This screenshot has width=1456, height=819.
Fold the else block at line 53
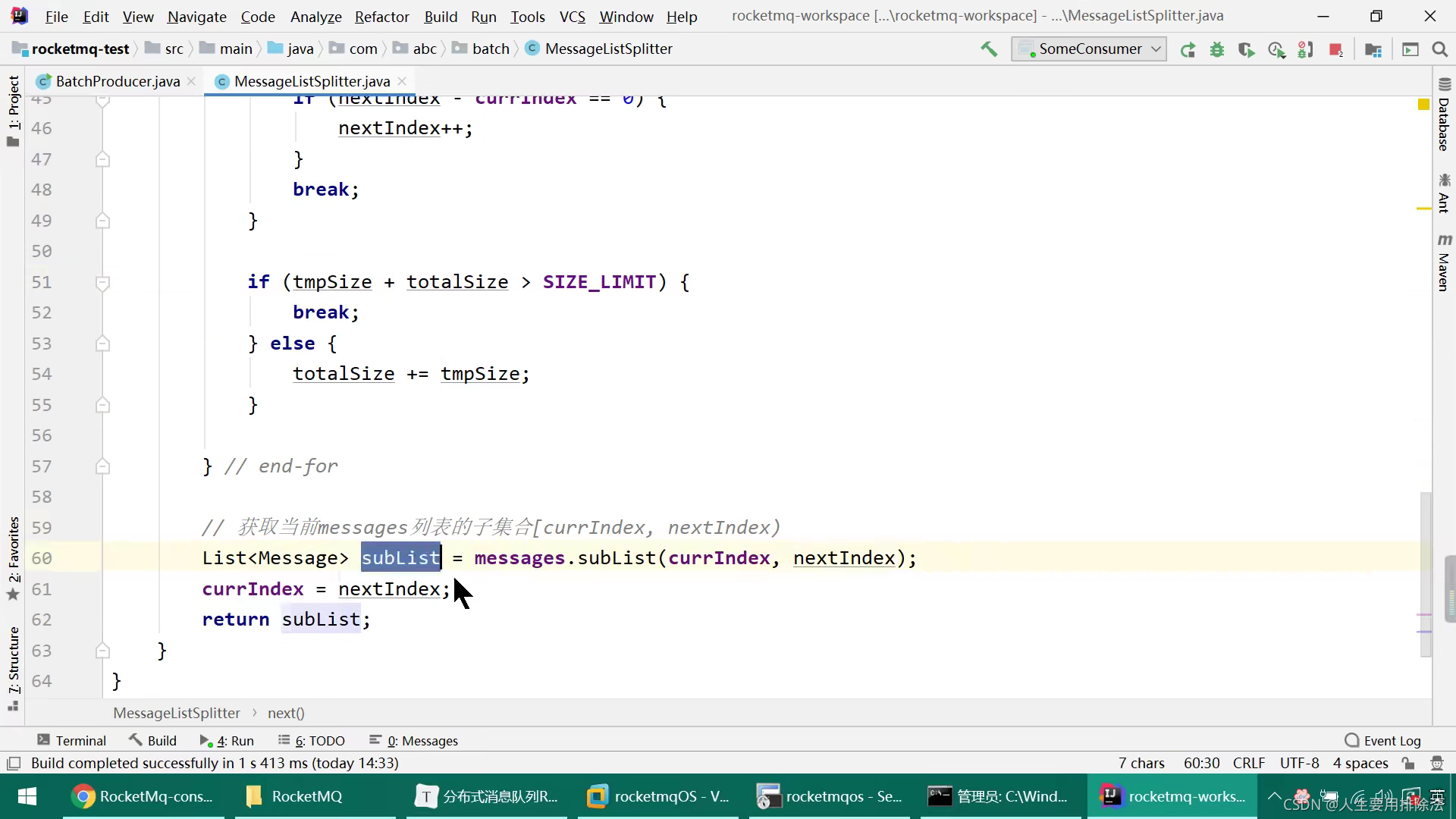103,344
